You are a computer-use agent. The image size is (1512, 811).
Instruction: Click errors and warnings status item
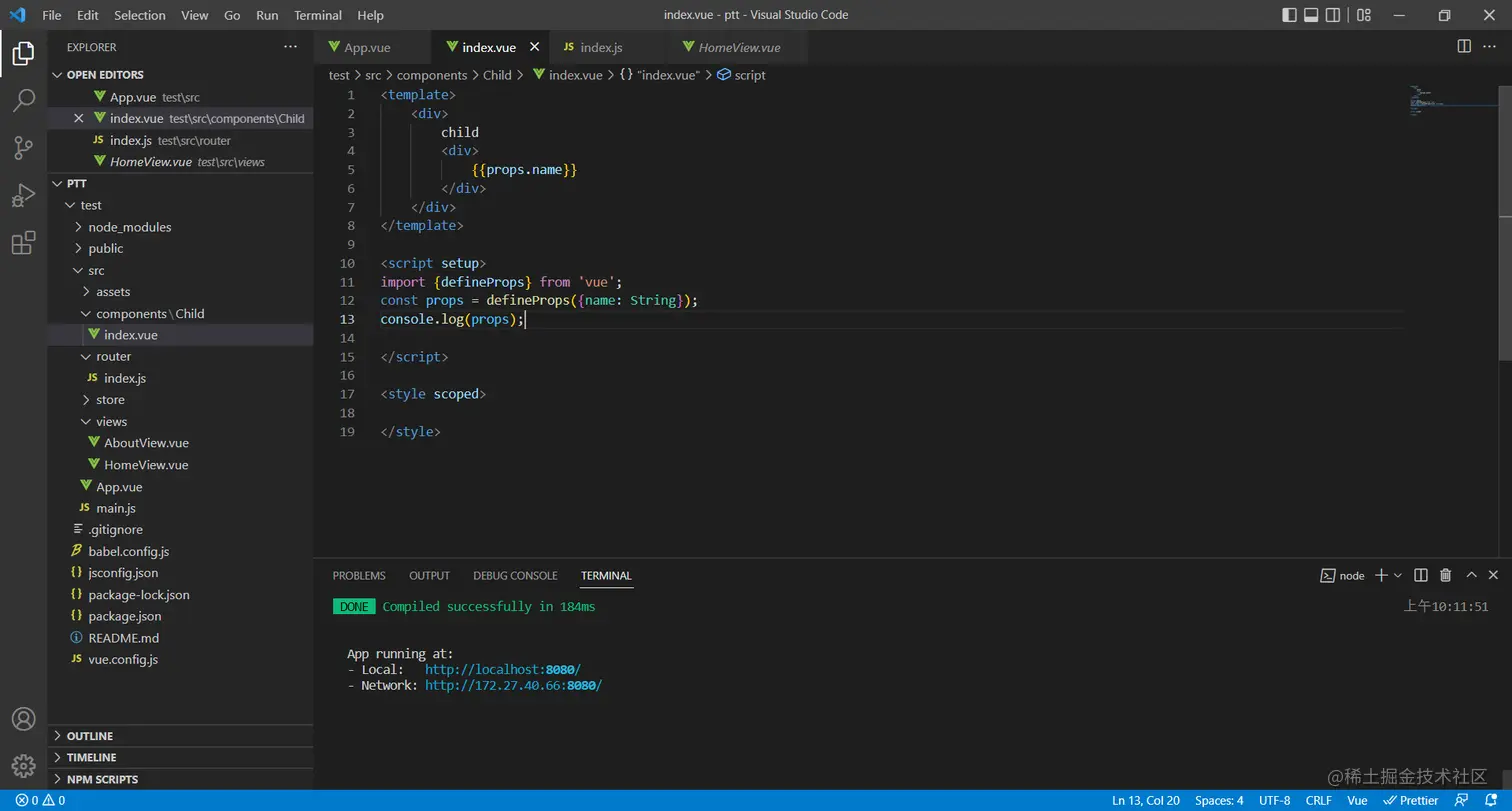pos(40,800)
